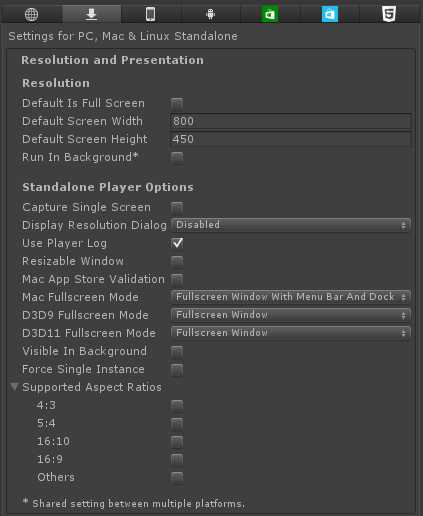The image size is (423, 516).
Task: Open the D3D9 Fullscreen Mode dropdown
Action: [290, 315]
